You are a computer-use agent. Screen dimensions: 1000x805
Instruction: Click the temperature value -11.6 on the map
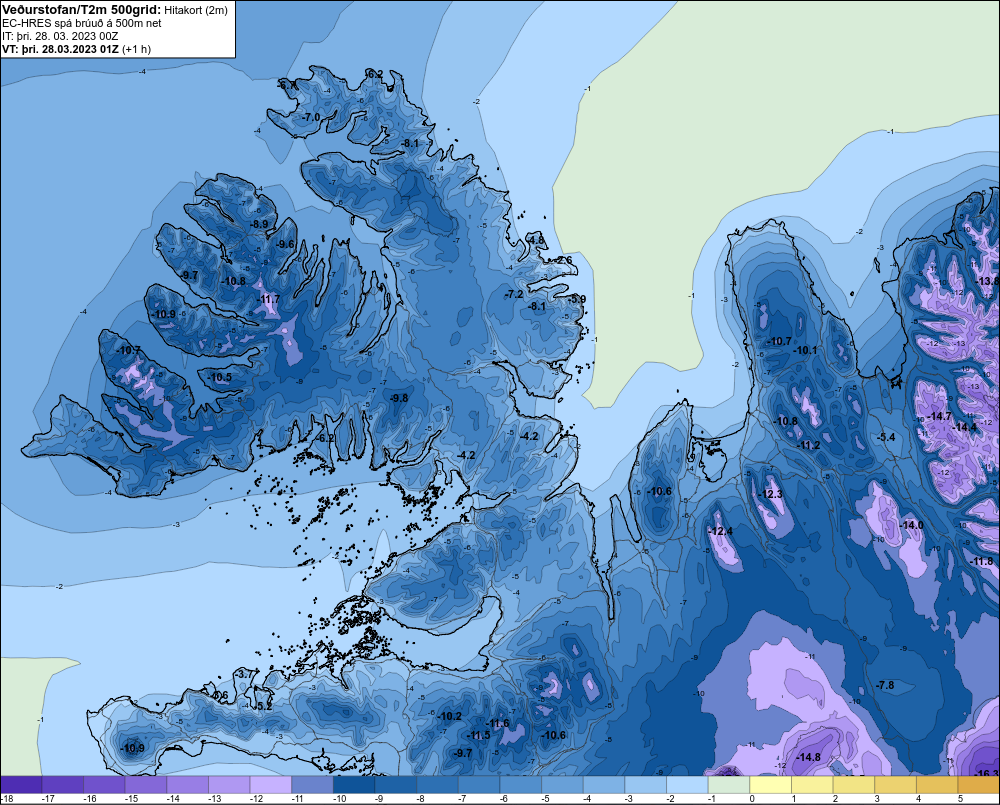click(x=497, y=723)
